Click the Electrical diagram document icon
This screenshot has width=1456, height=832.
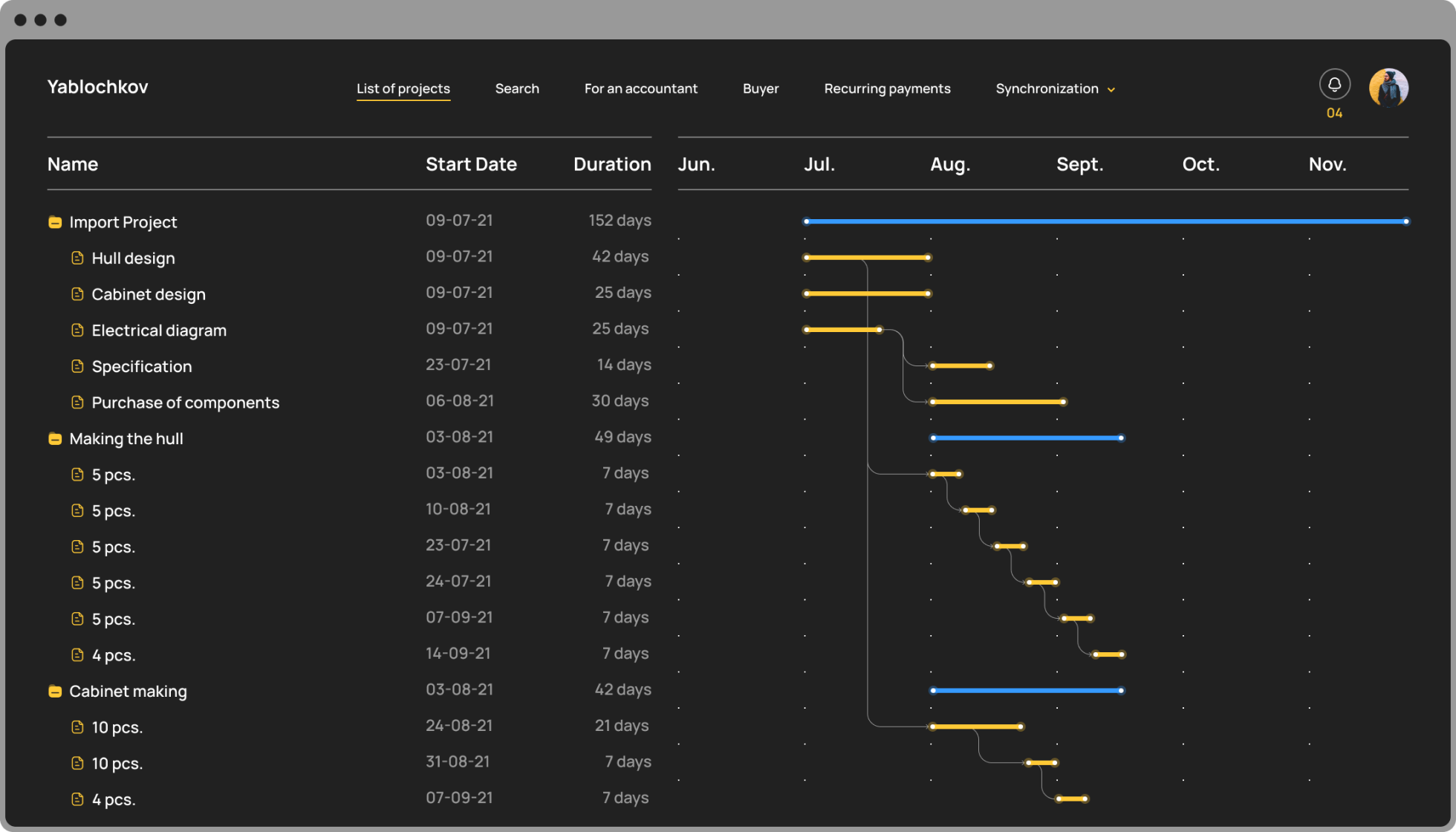pos(77,330)
